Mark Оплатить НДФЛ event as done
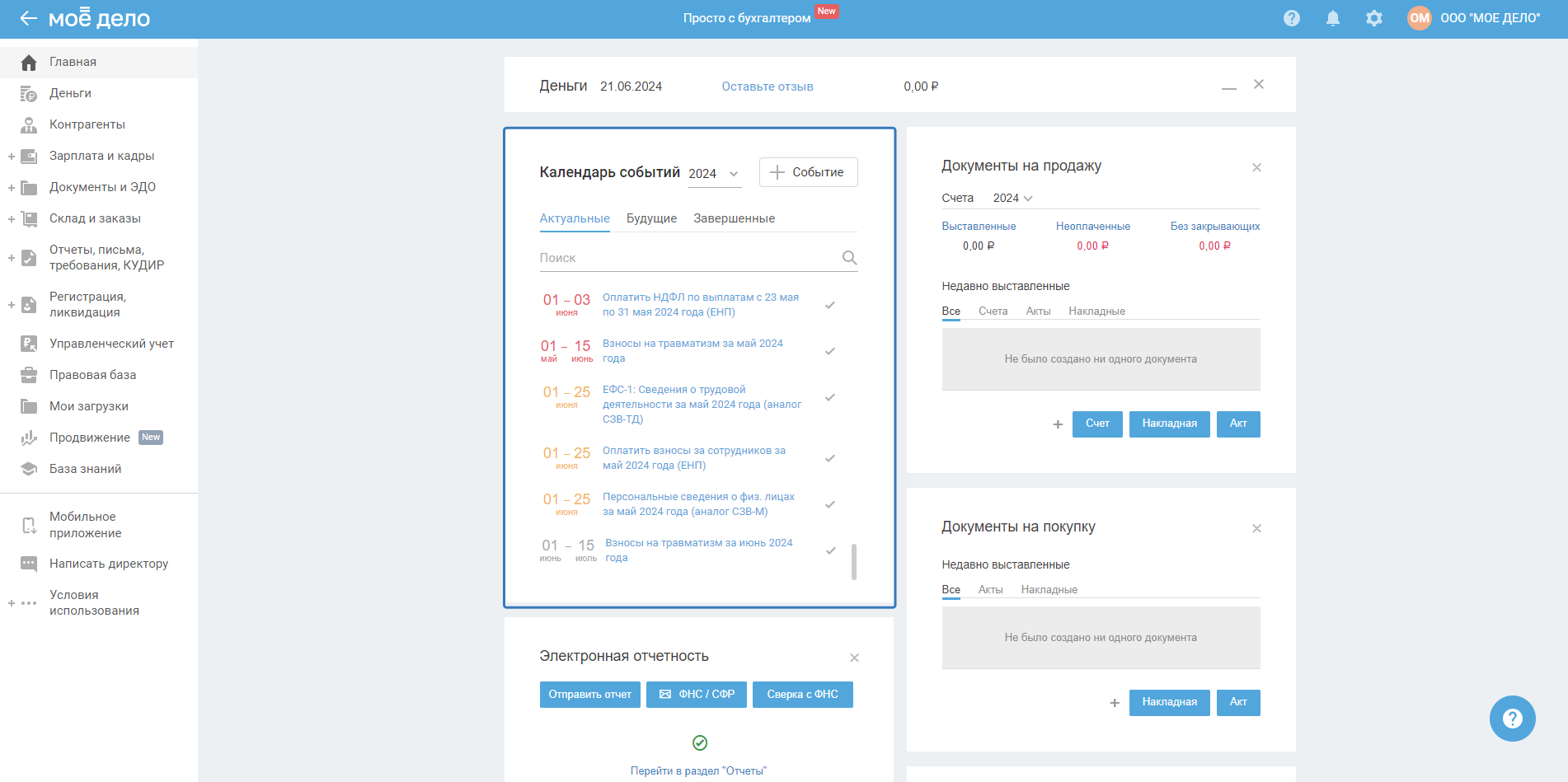This screenshot has width=1568, height=782. click(x=830, y=305)
